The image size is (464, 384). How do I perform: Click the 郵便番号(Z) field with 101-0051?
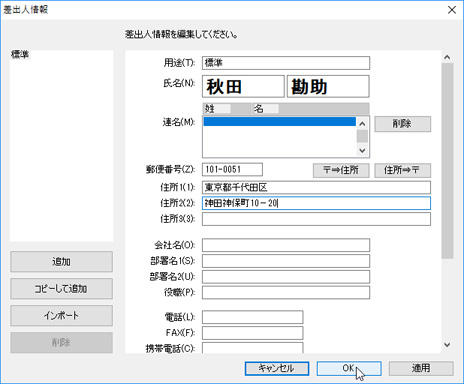pos(232,169)
